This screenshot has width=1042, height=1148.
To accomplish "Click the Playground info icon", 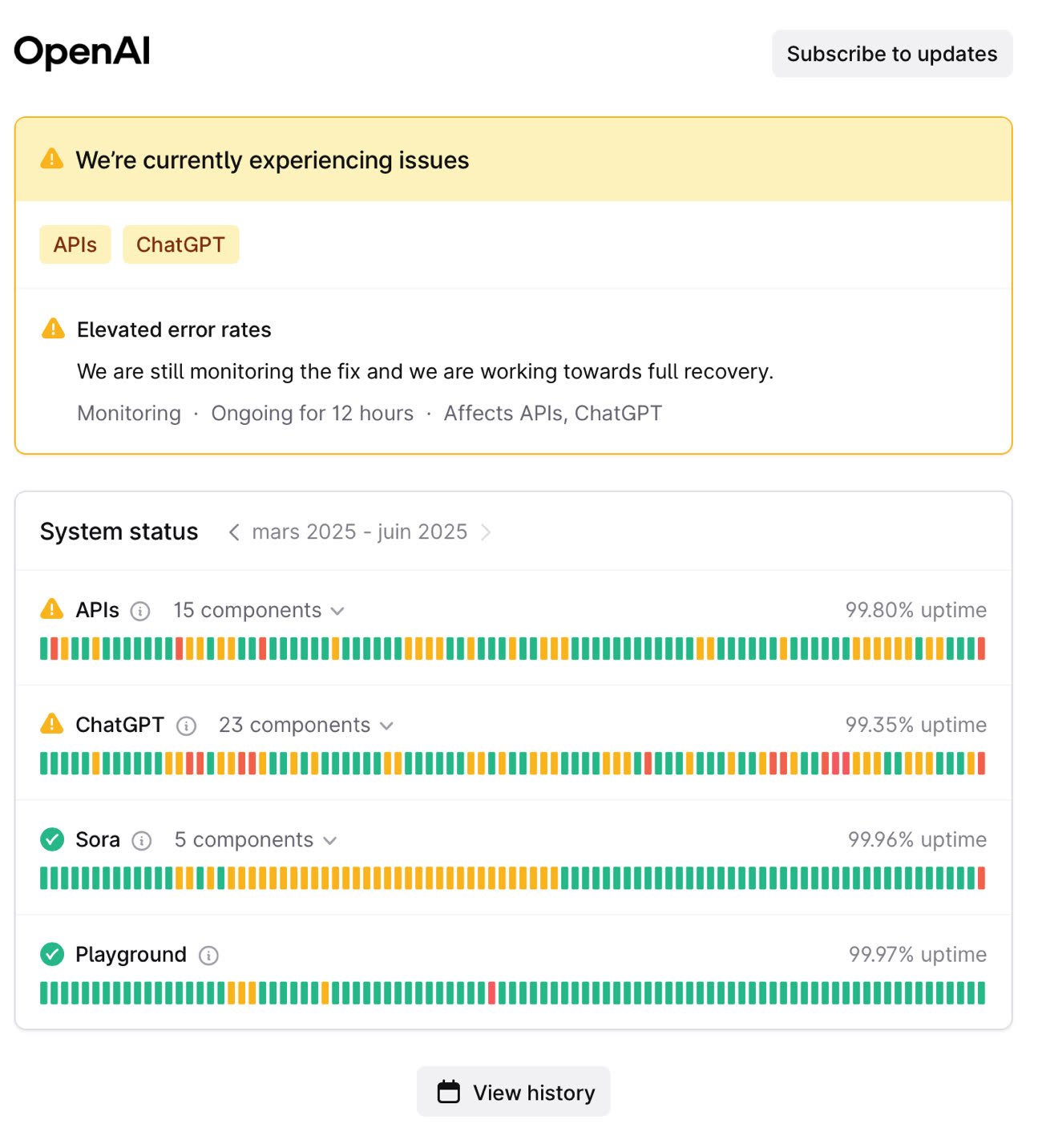I will tap(208, 955).
